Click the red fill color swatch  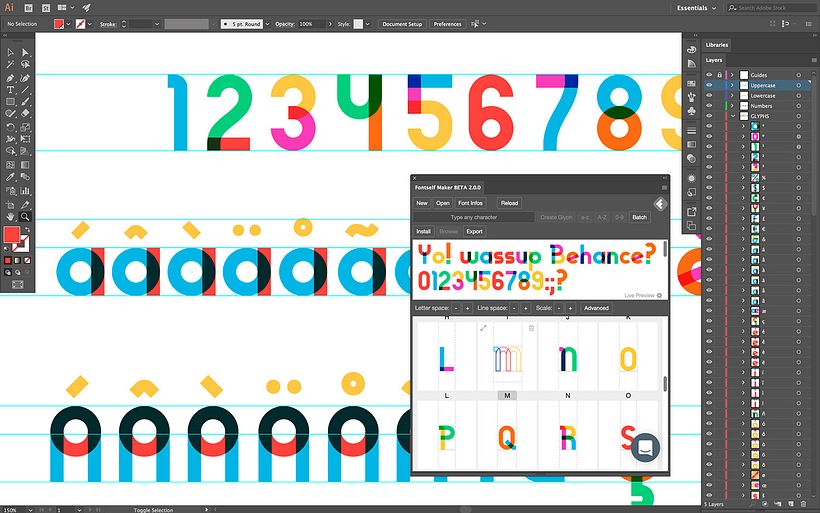(x=12, y=235)
